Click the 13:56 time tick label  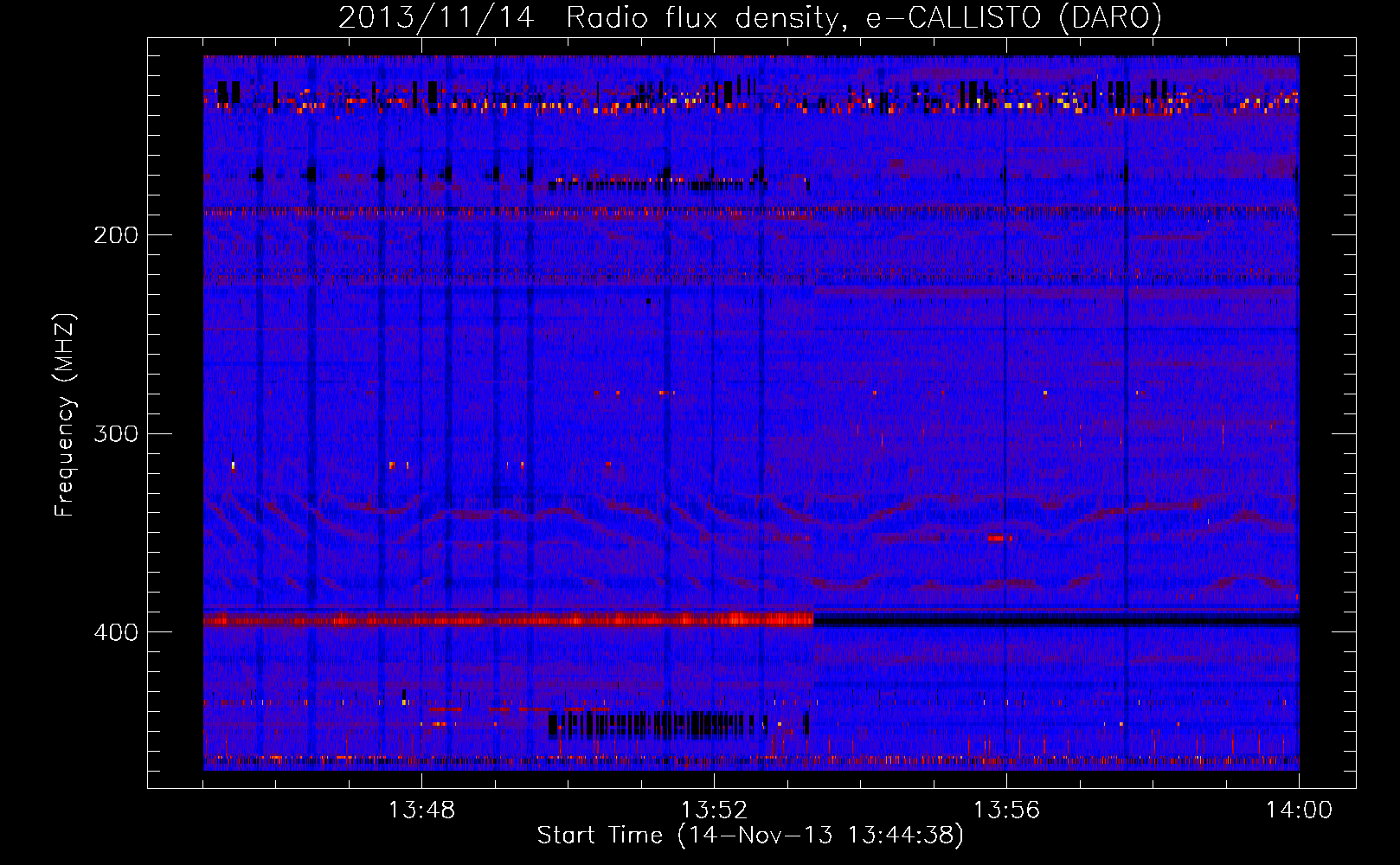1006,811
